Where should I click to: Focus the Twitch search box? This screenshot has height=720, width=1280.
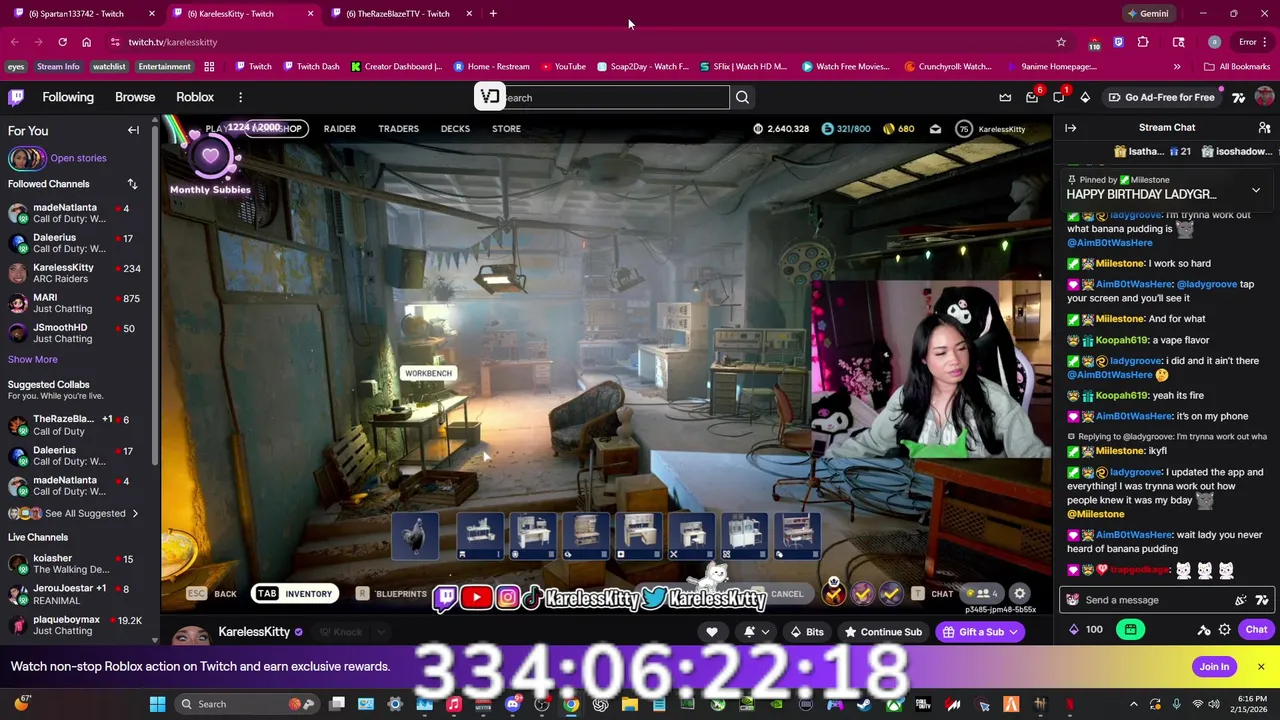click(615, 97)
